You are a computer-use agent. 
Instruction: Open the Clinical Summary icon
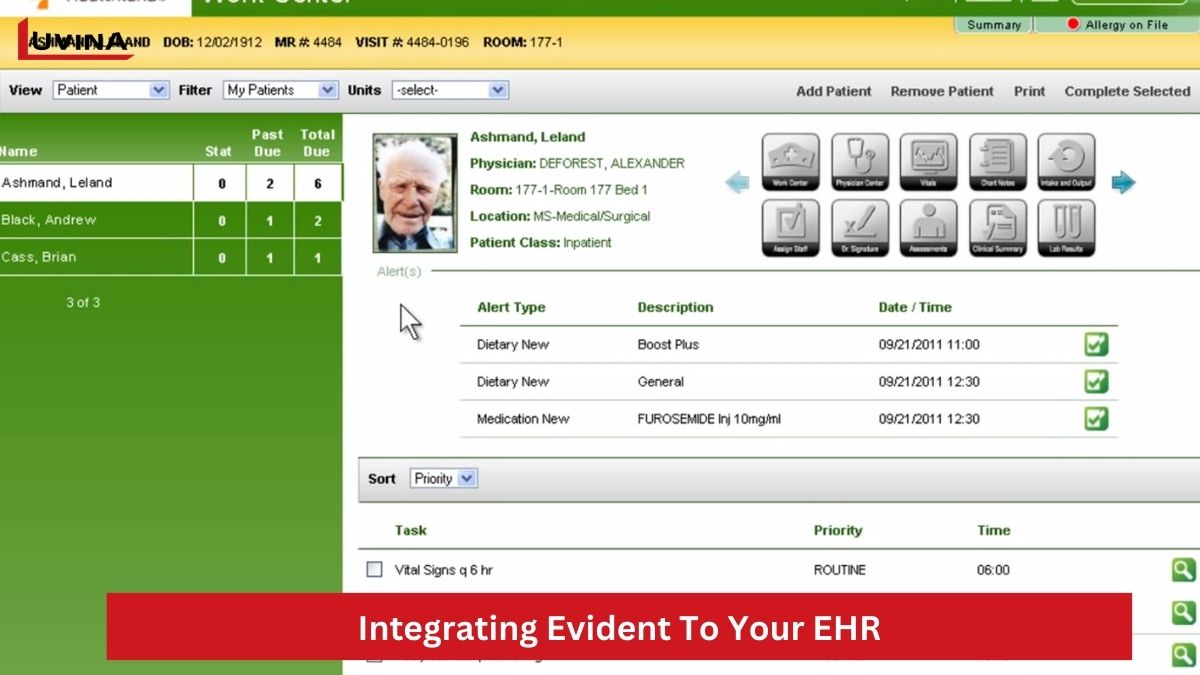pos(997,227)
